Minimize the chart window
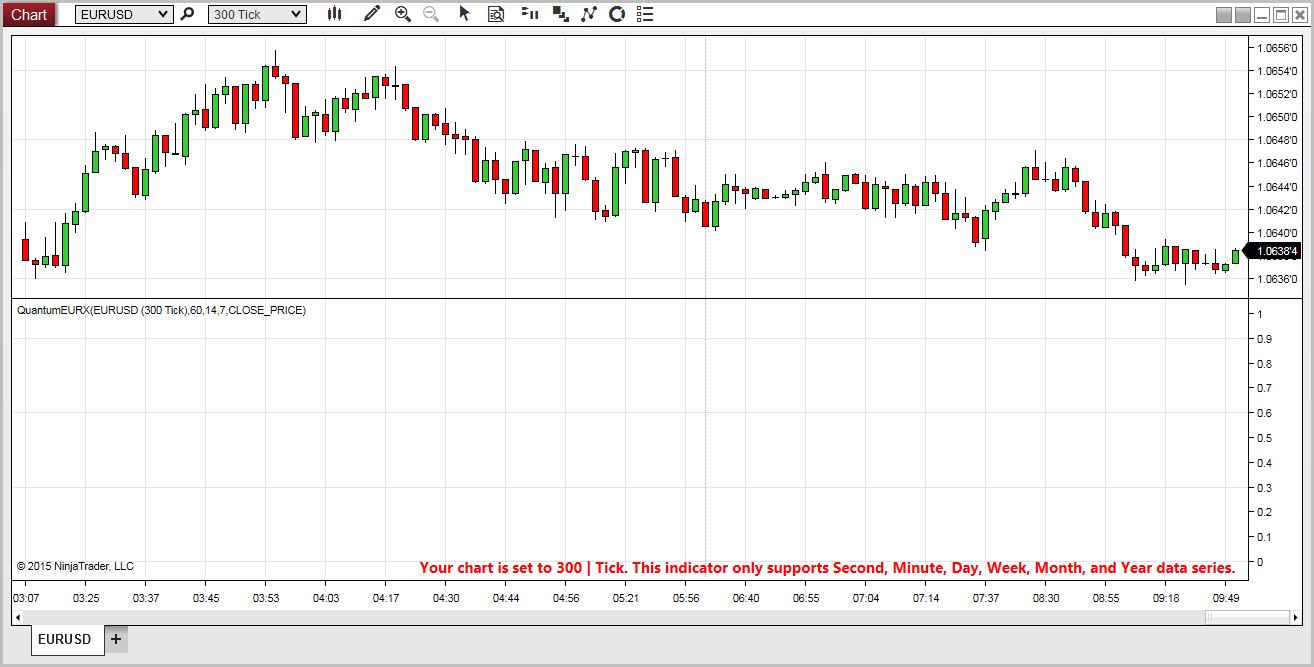Image resolution: width=1314 pixels, height=667 pixels. tap(1262, 15)
